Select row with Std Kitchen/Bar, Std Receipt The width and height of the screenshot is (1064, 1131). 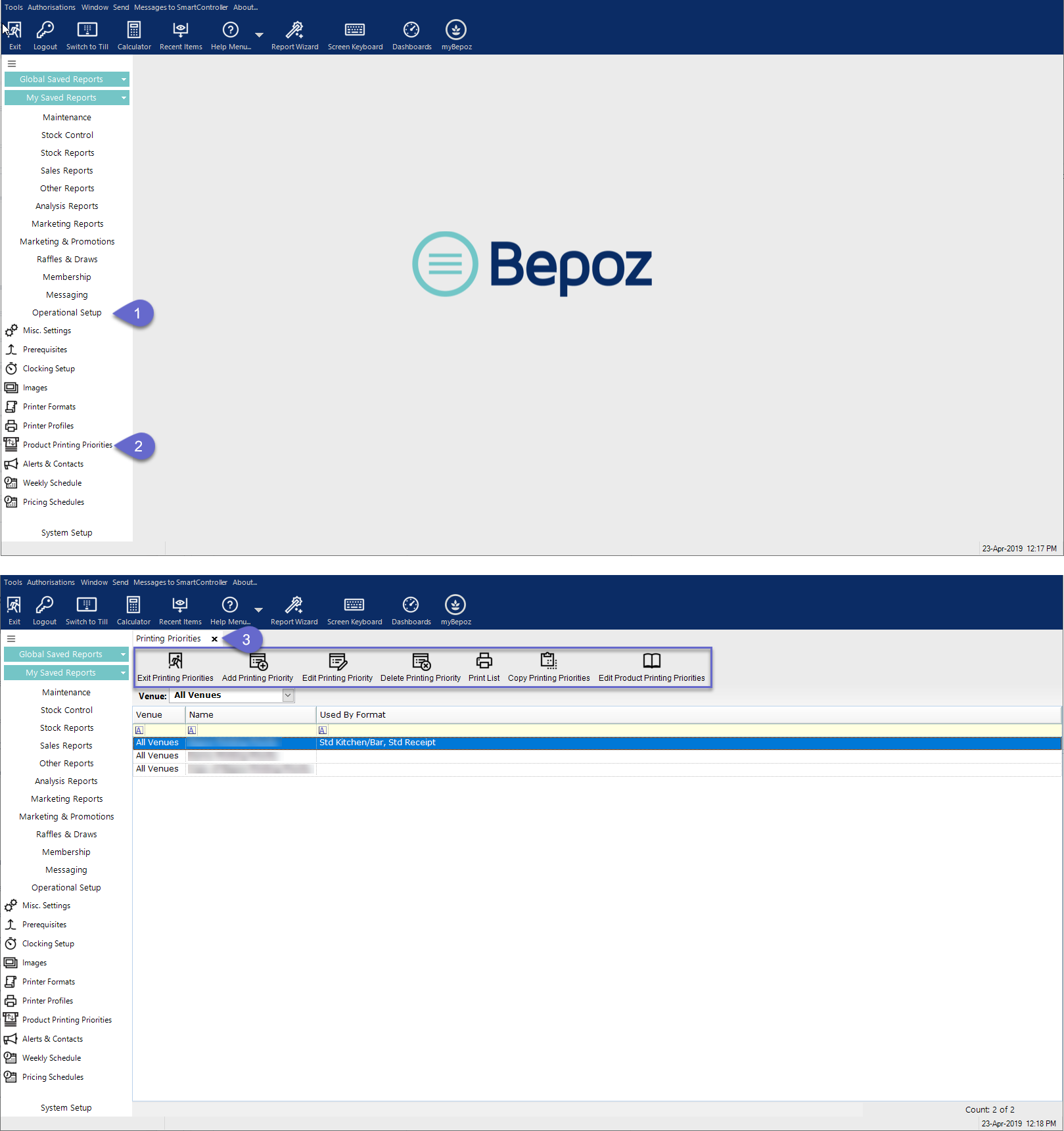597,743
